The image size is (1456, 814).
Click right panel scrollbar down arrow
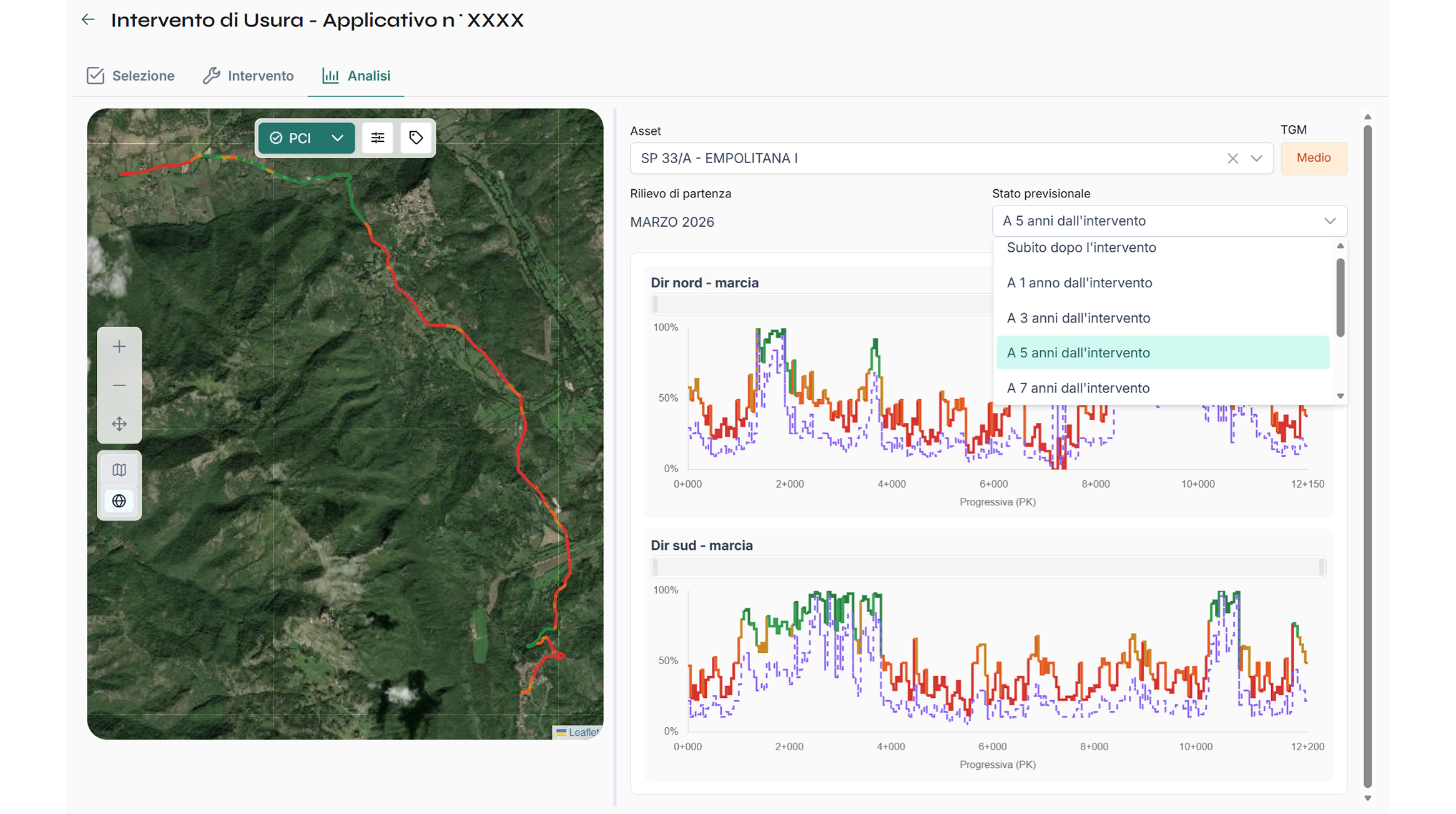click(x=1367, y=798)
